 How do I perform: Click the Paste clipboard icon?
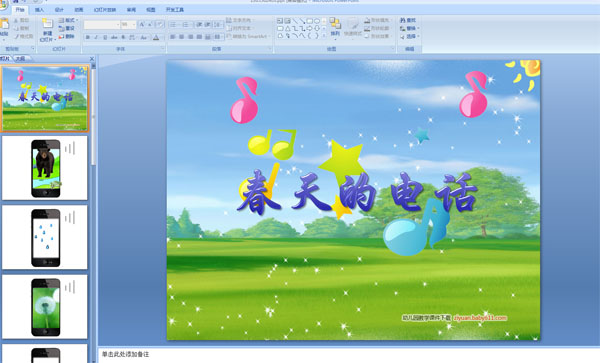4,24
